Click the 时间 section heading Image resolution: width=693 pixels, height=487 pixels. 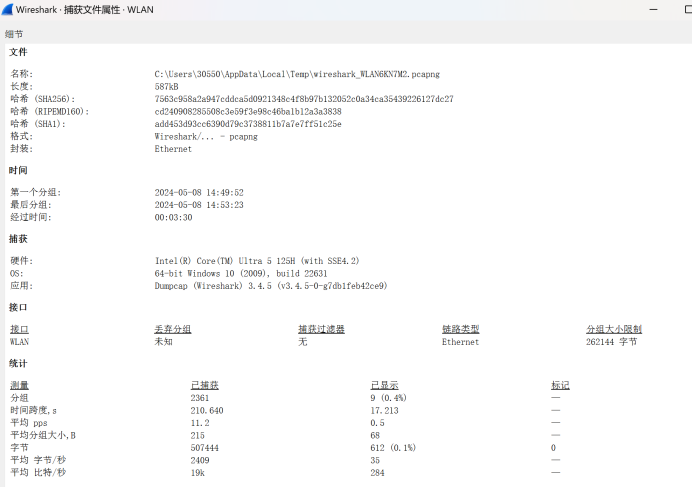tap(18, 170)
